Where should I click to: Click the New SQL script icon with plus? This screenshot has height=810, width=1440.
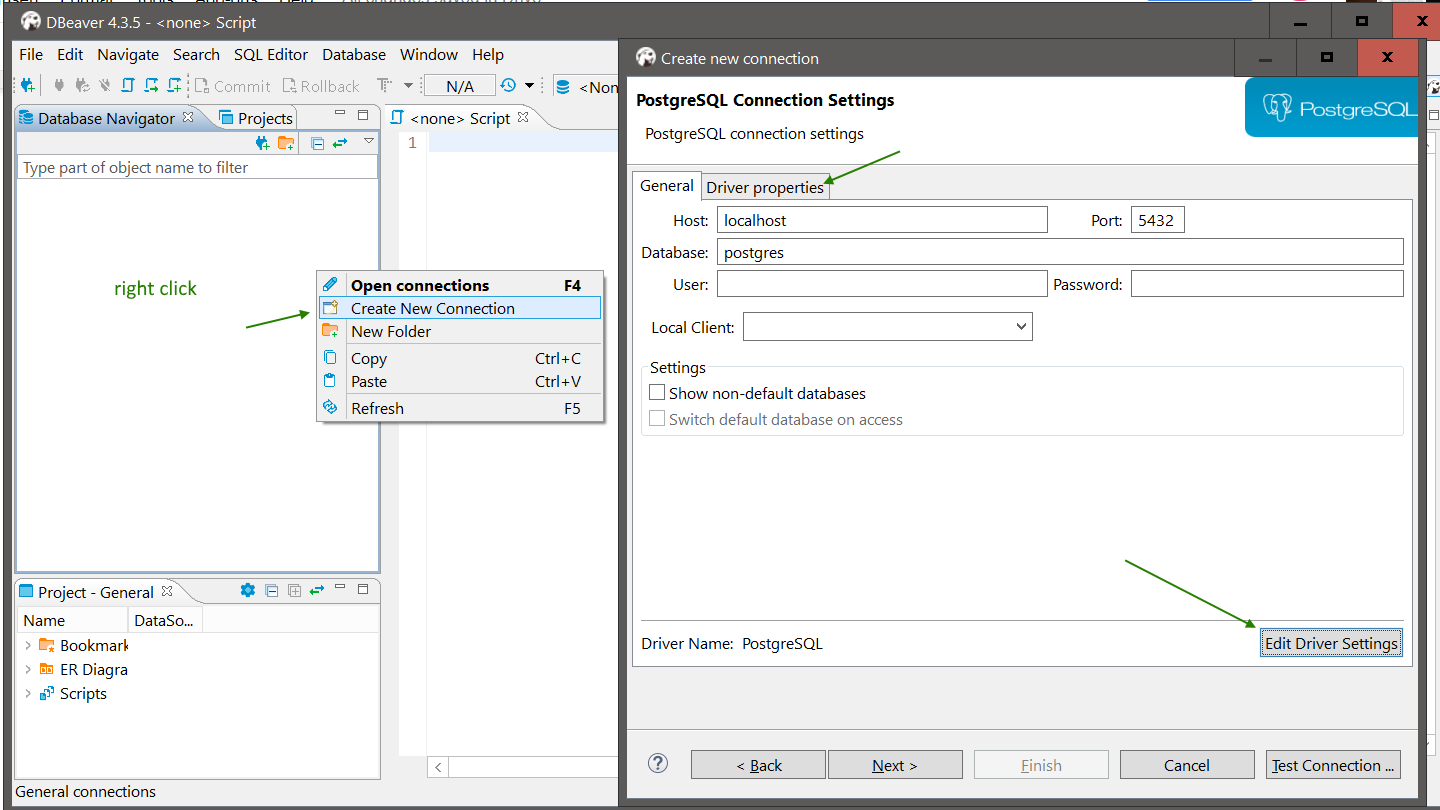(x=174, y=86)
